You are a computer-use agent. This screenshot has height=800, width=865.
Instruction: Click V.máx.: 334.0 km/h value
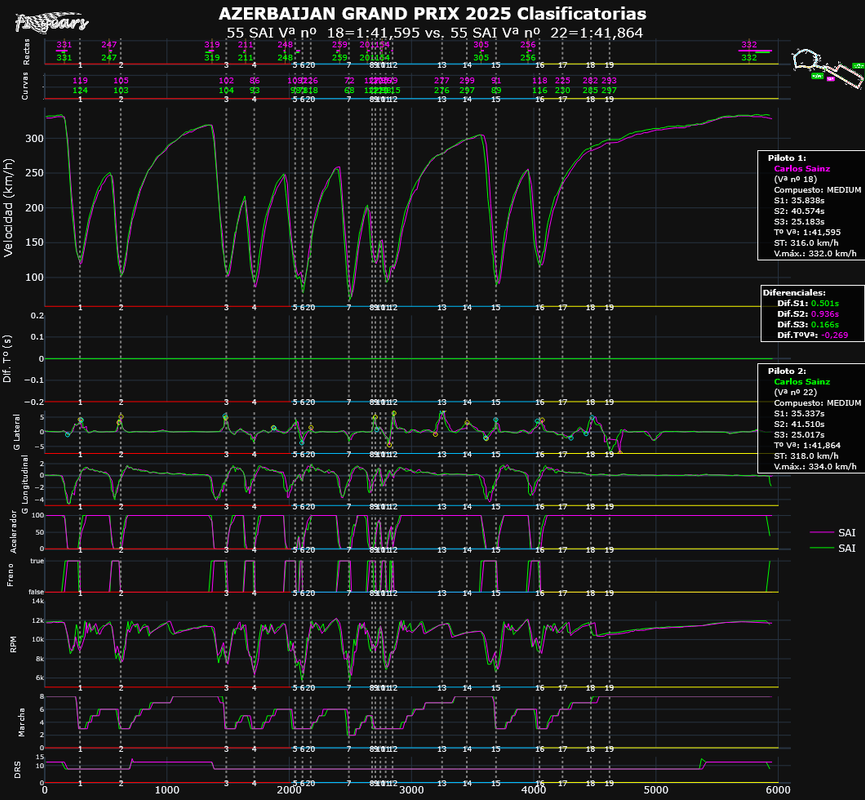pos(815,467)
